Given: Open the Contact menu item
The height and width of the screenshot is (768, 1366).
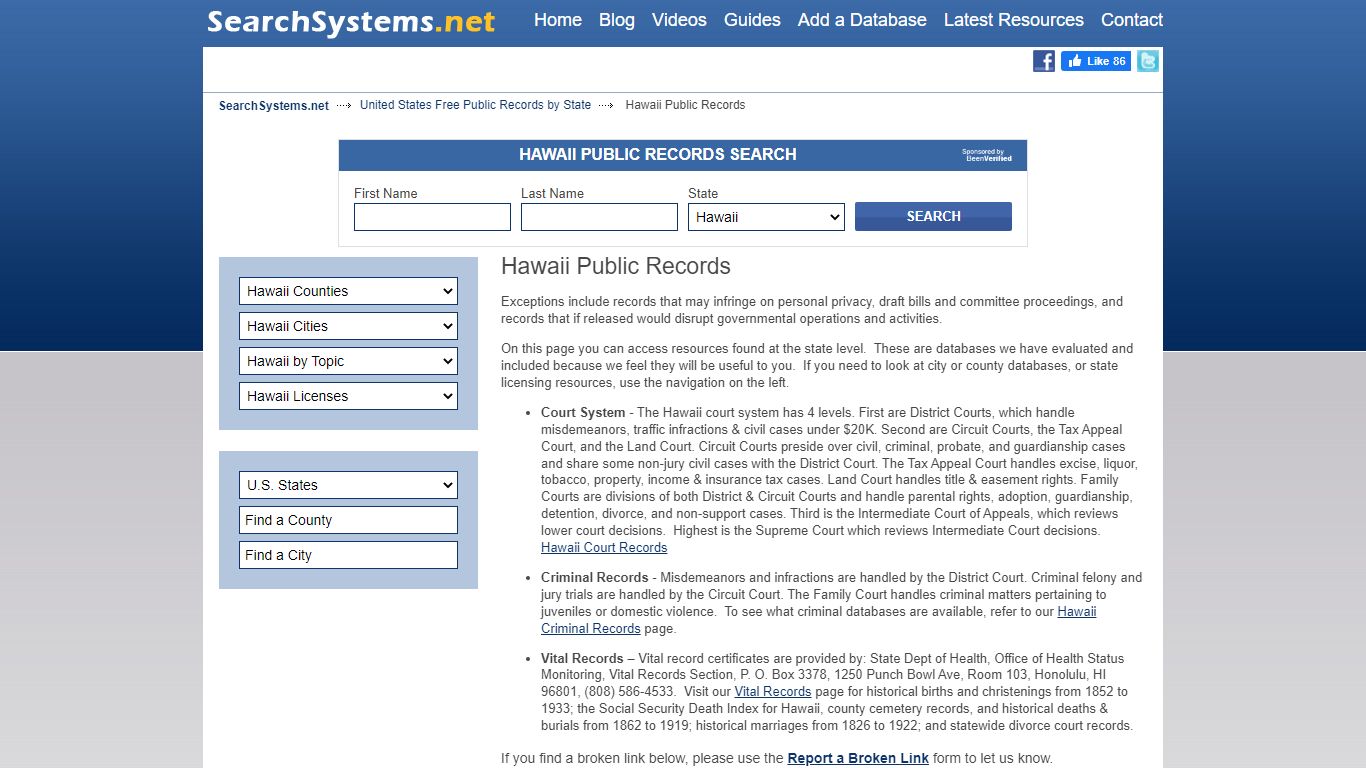Looking at the screenshot, I should [1132, 20].
